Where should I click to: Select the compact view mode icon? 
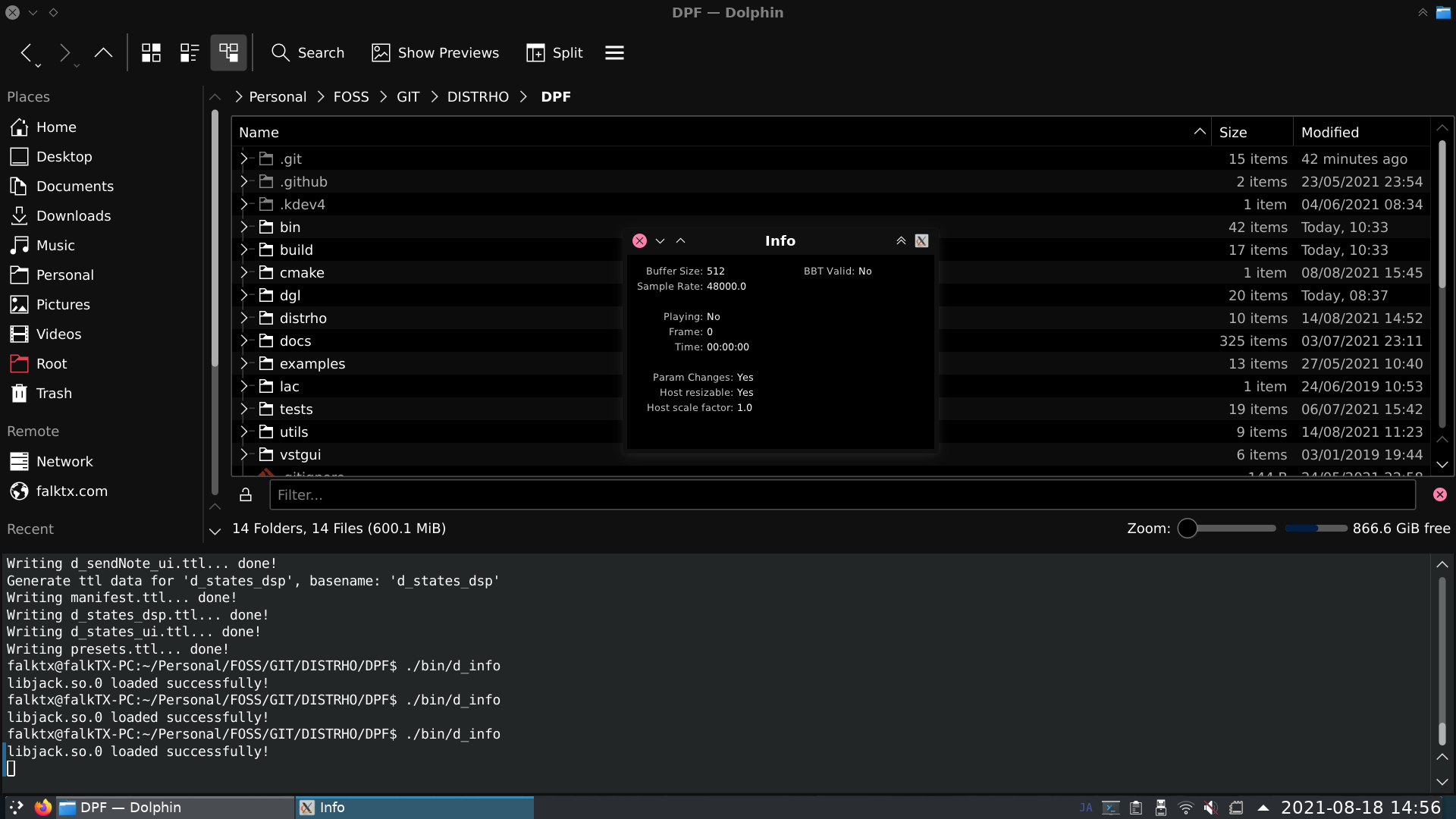(x=188, y=52)
